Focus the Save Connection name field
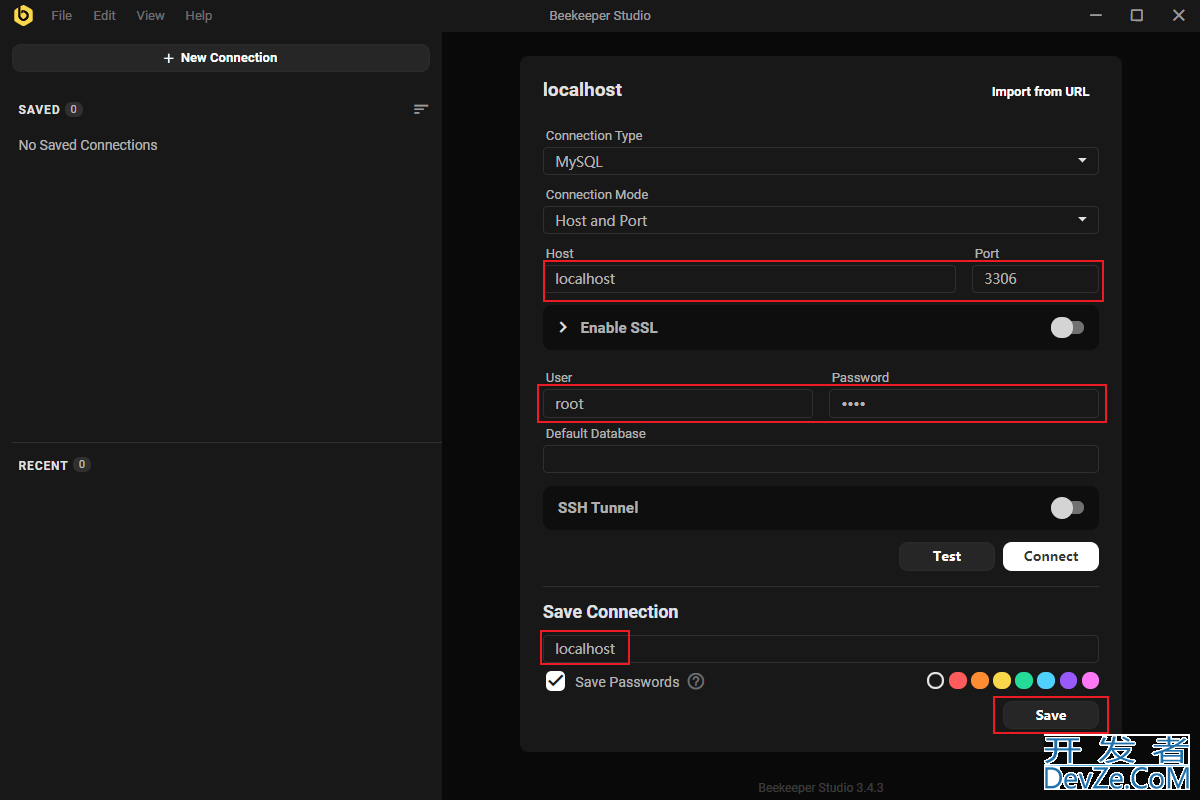Viewport: 1200px width, 800px height. tap(821, 649)
